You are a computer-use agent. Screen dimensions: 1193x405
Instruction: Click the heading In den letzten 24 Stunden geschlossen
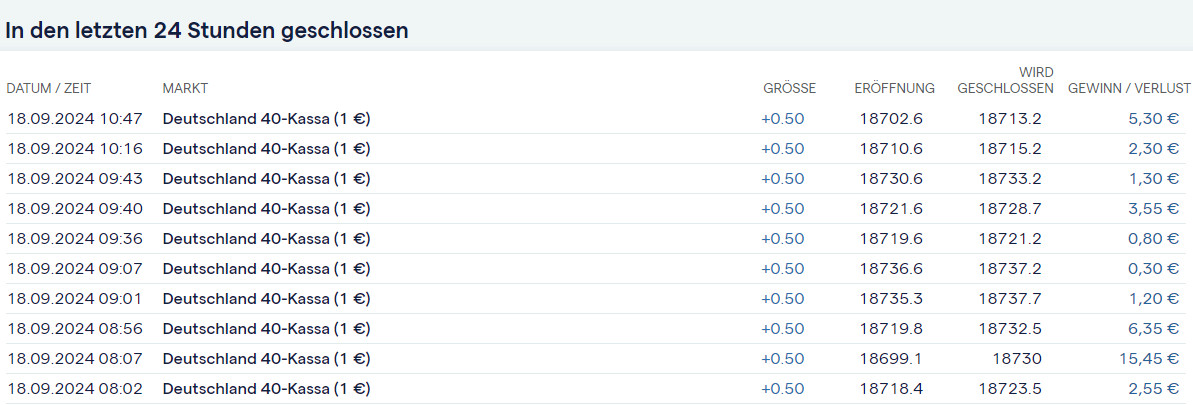[207, 30]
